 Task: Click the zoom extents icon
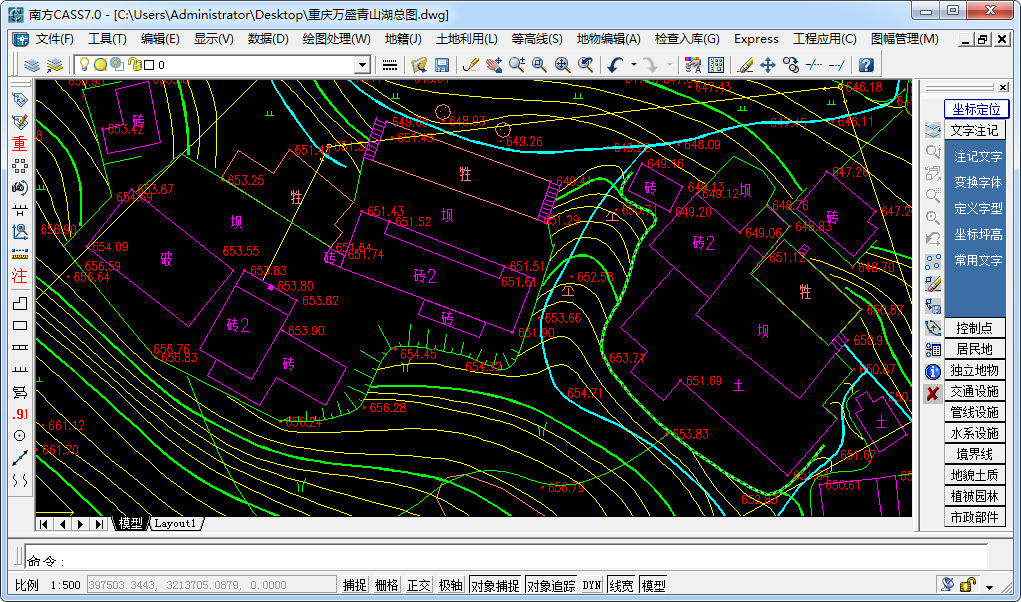point(563,64)
